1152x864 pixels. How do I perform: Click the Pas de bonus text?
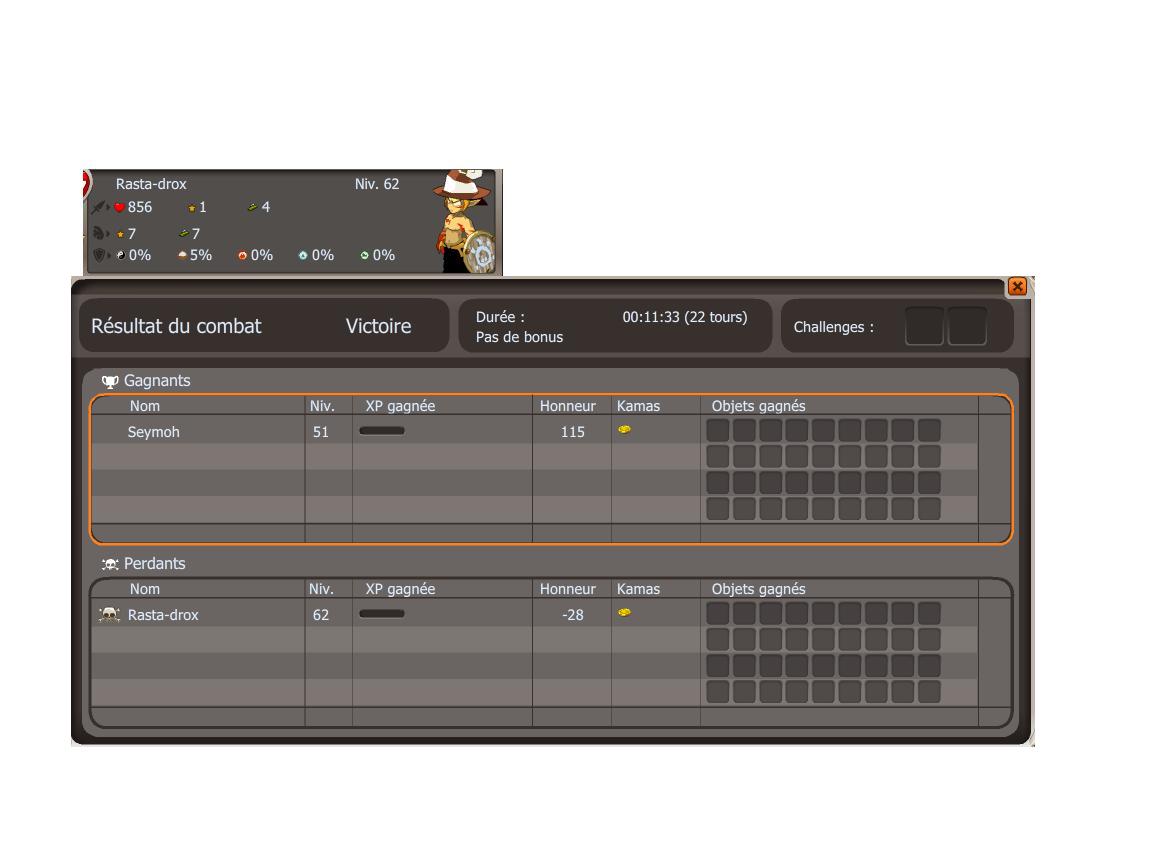click(519, 337)
